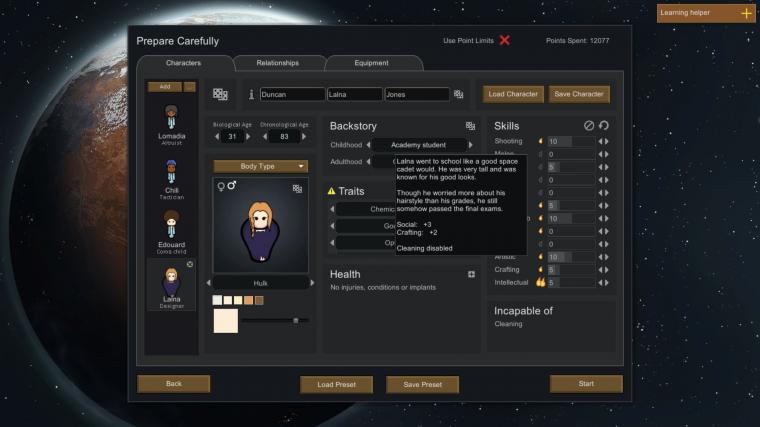
Task: Go to the previous Childhood backstory
Action: point(368,145)
